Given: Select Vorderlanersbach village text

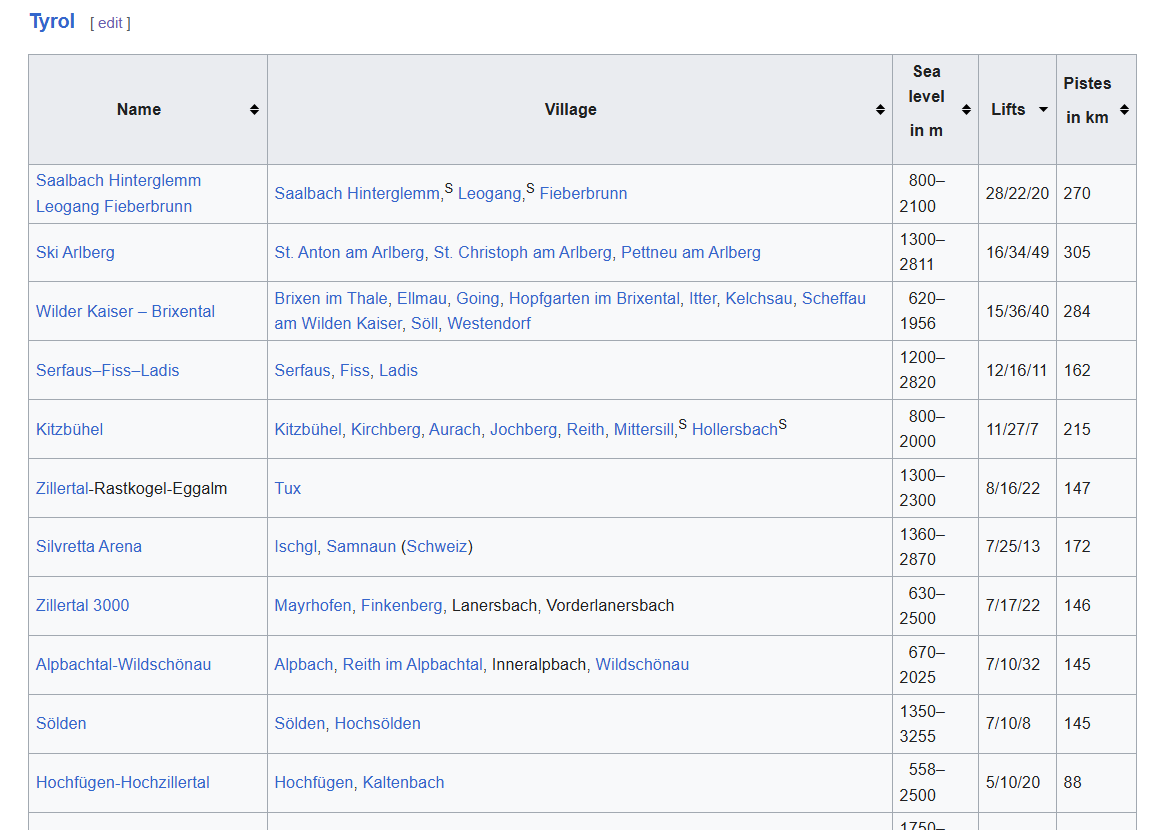Looking at the screenshot, I should 610,605.
